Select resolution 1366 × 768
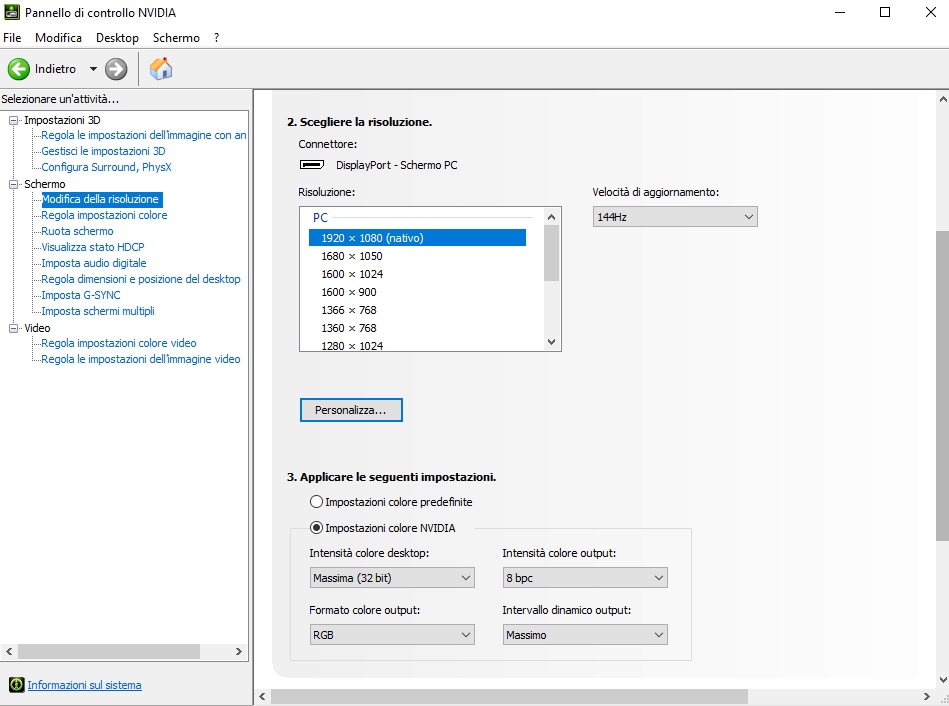 pos(417,310)
